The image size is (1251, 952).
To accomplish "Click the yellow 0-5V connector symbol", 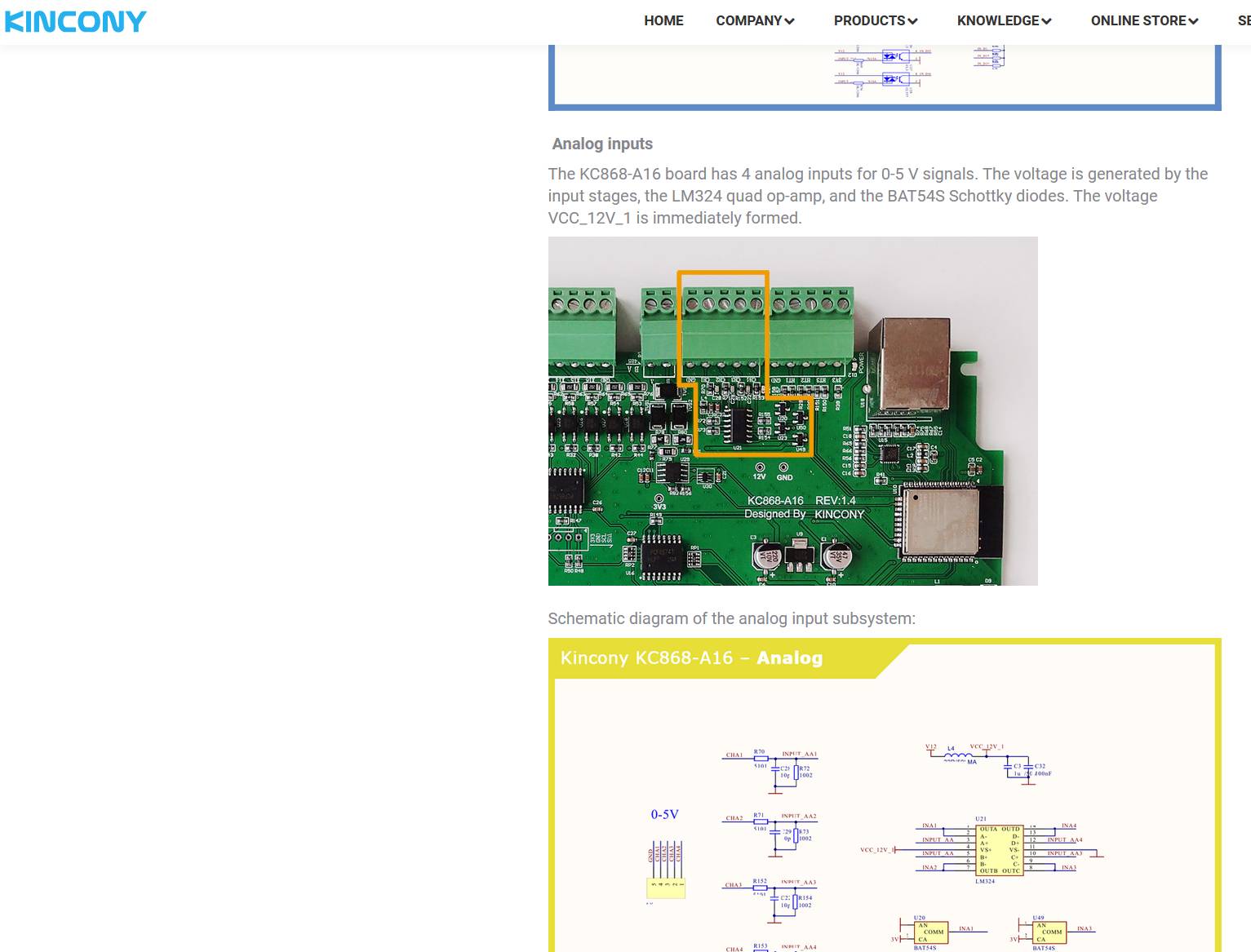I will pyautogui.click(x=665, y=888).
